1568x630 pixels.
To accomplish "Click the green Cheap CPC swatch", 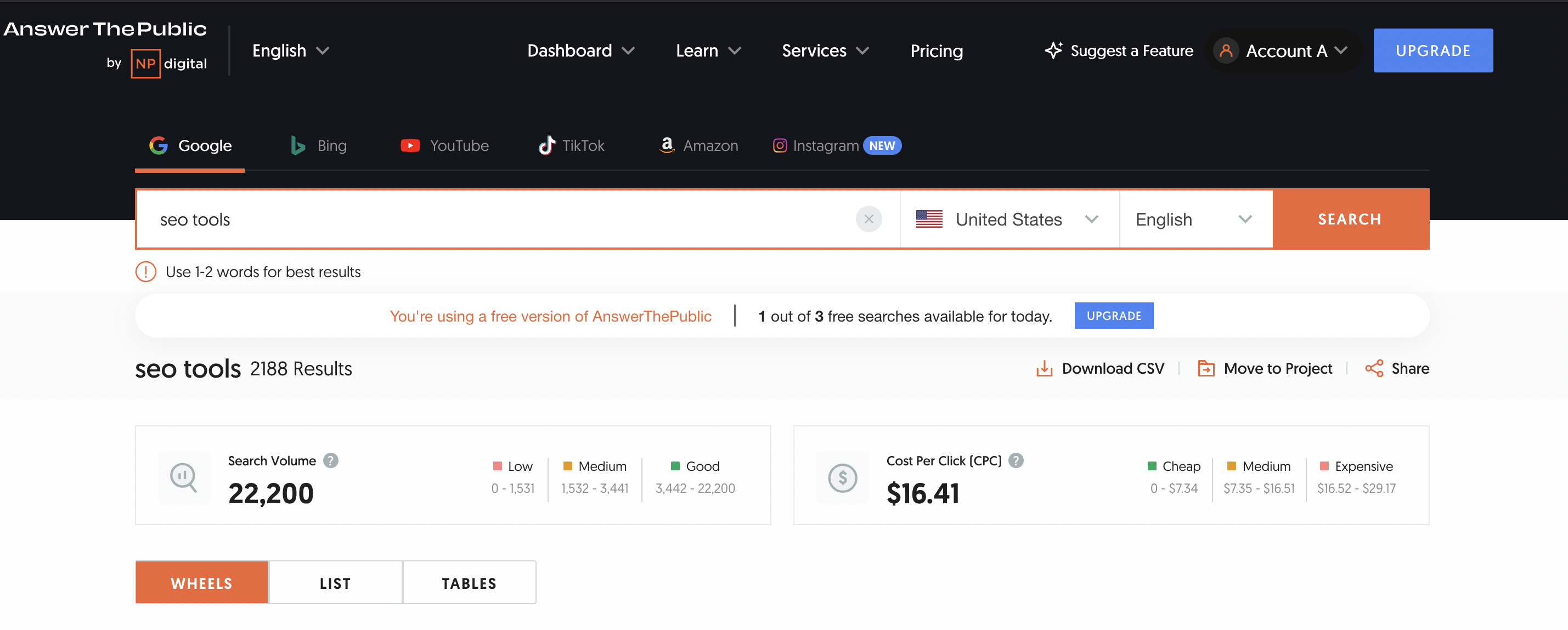I will click(1152, 466).
